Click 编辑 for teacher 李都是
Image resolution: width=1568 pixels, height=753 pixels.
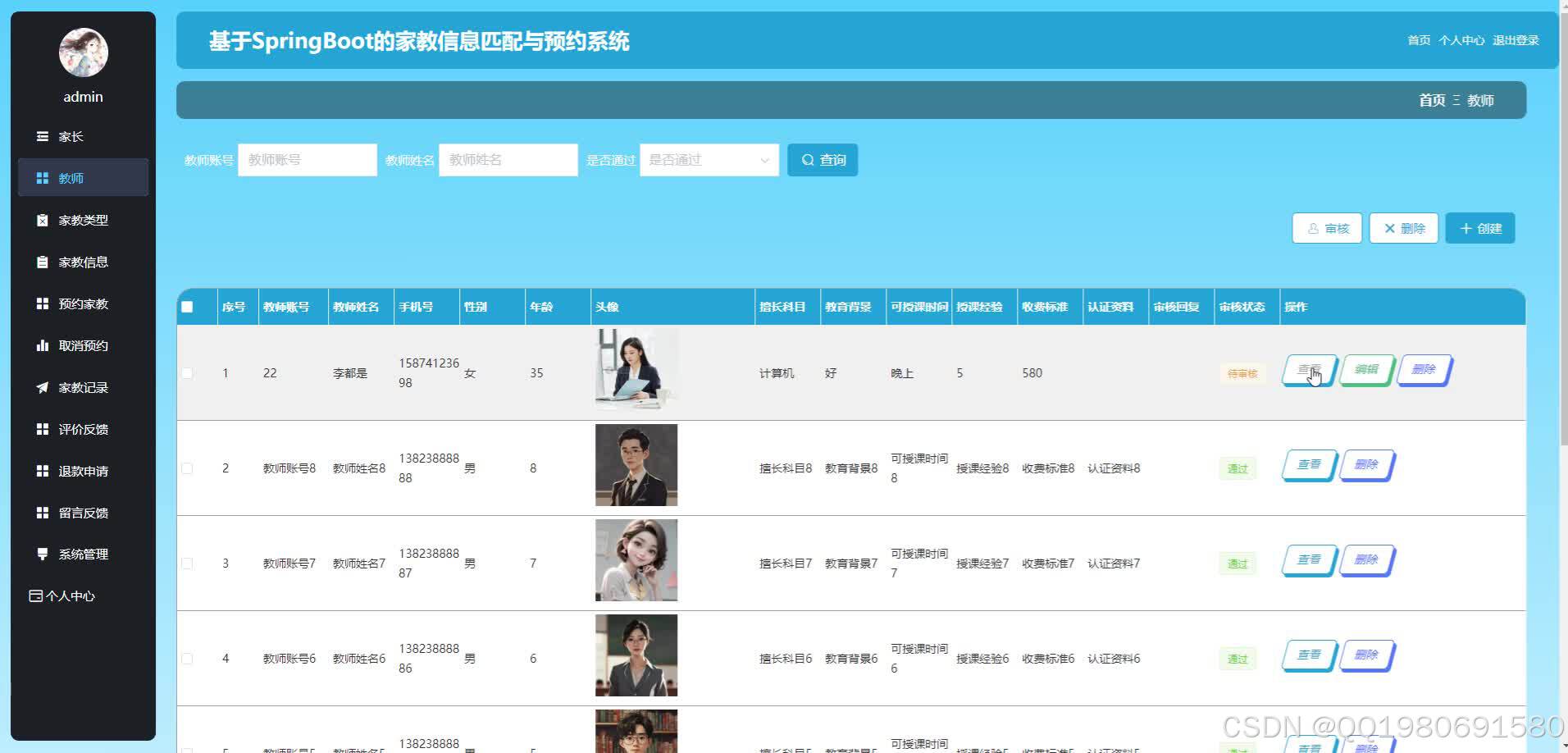(x=1367, y=370)
